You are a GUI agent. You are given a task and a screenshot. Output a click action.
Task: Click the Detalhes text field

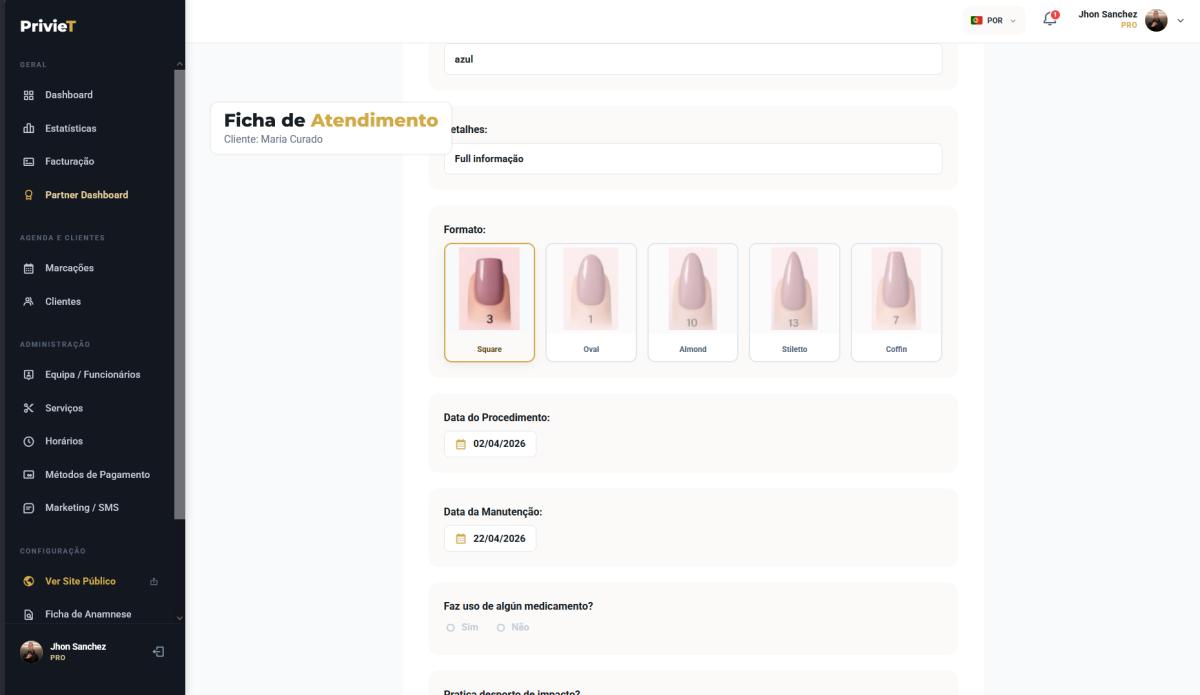(692, 159)
